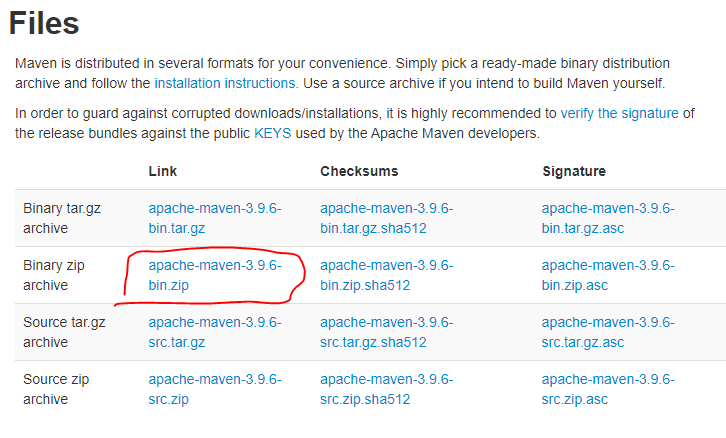This screenshot has height=438, width=726.
Task: Click the Link column header
Action: click(x=163, y=171)
